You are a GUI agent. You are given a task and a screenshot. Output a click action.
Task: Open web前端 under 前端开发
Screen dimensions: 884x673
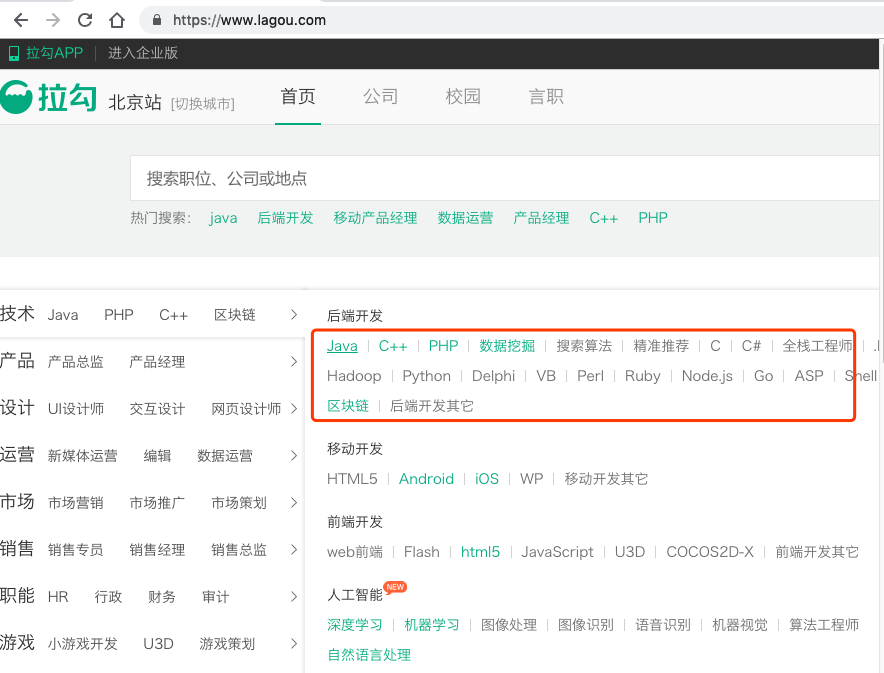click(x=355, y=552)
